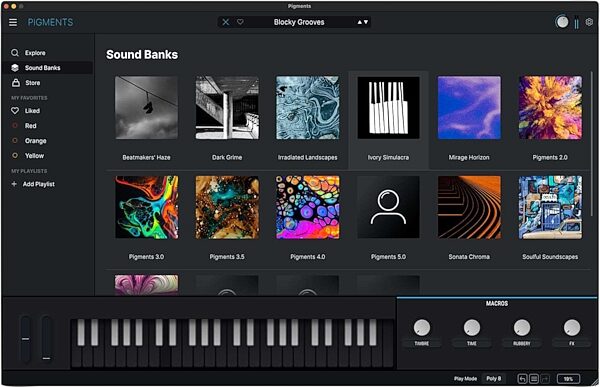Click Add Playlist

coord(39,184)
